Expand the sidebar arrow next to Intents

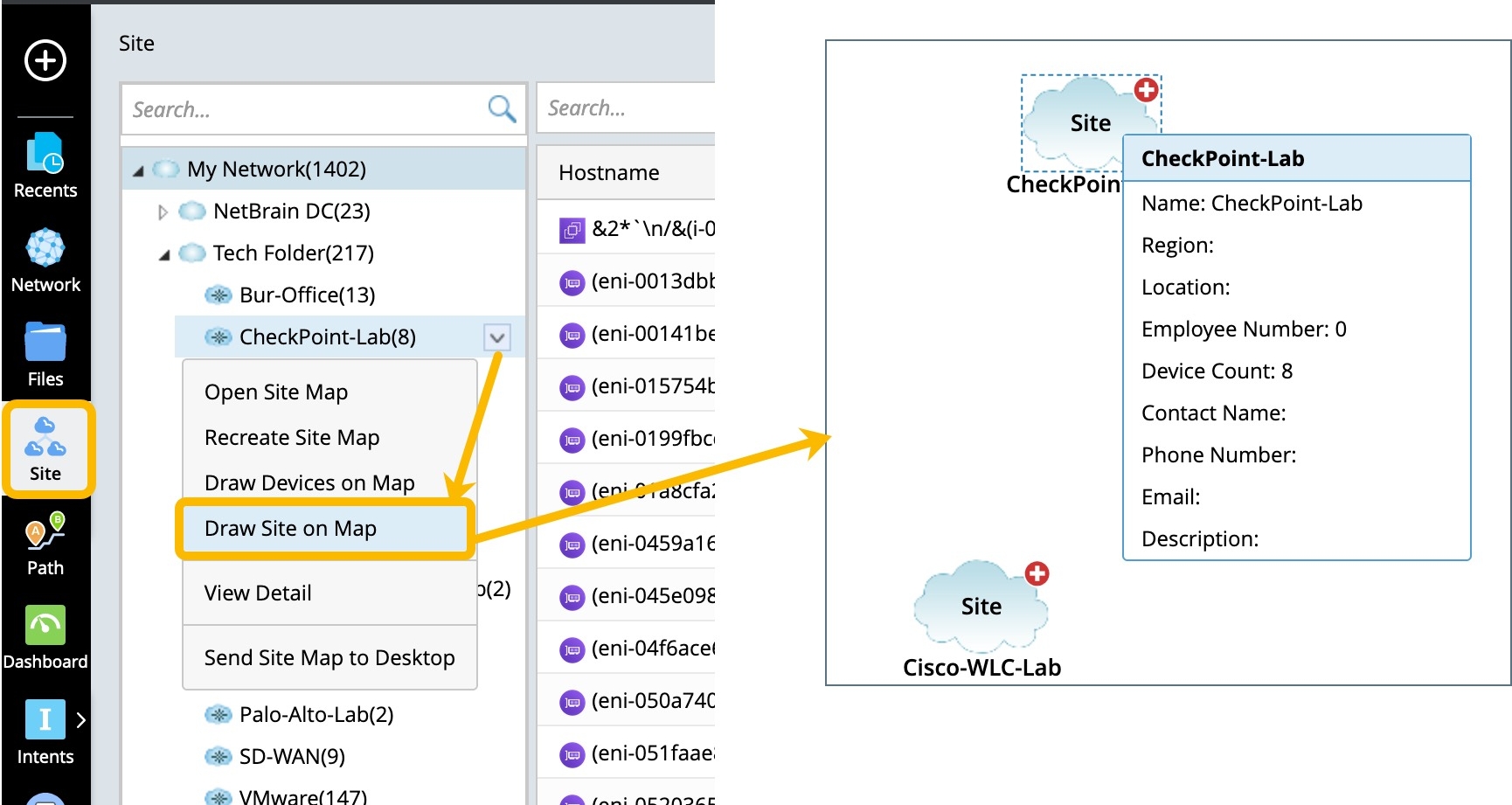[81, 720]
